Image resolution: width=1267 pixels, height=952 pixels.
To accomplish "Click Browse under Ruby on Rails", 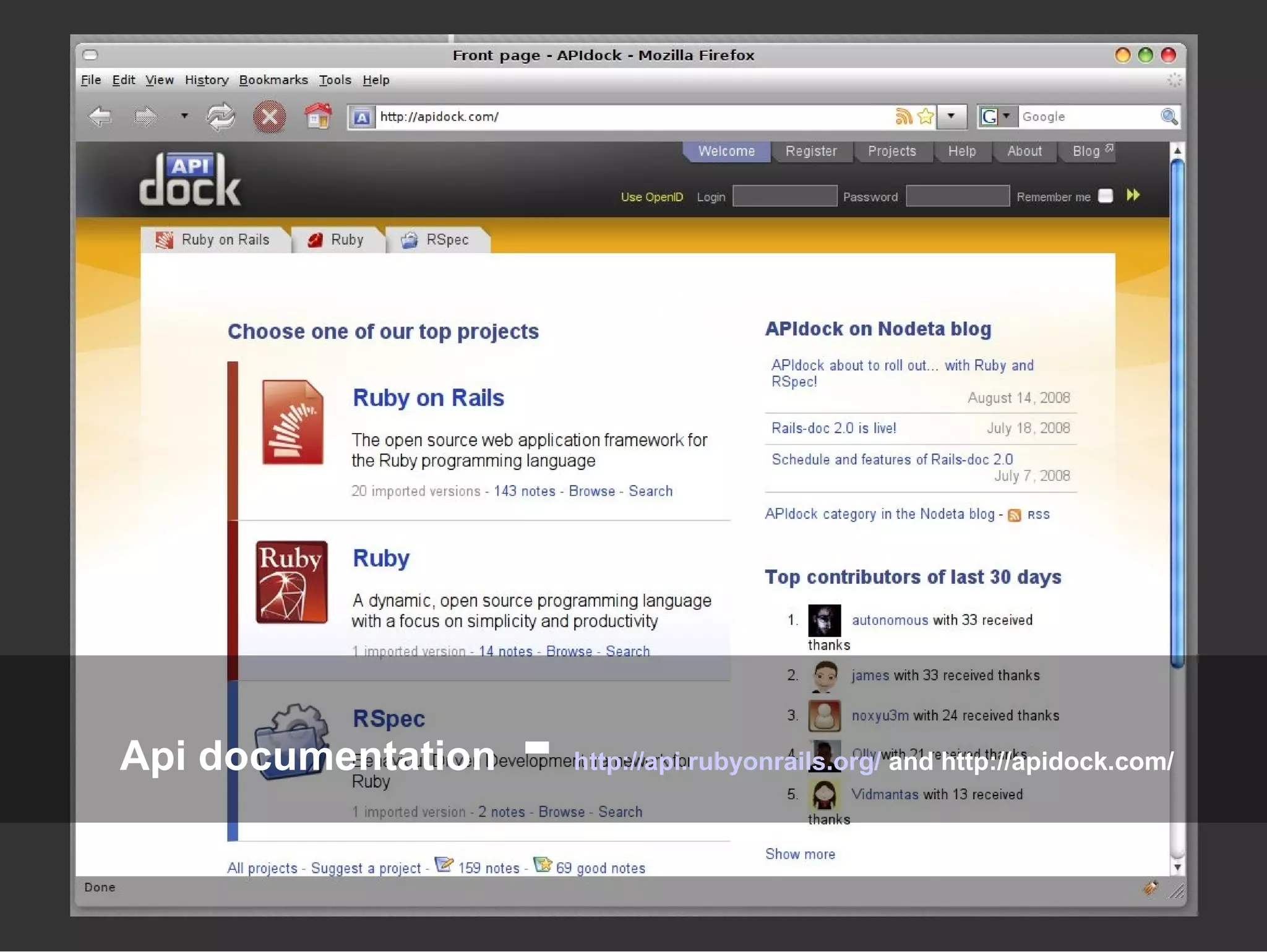I will [592, 491].
